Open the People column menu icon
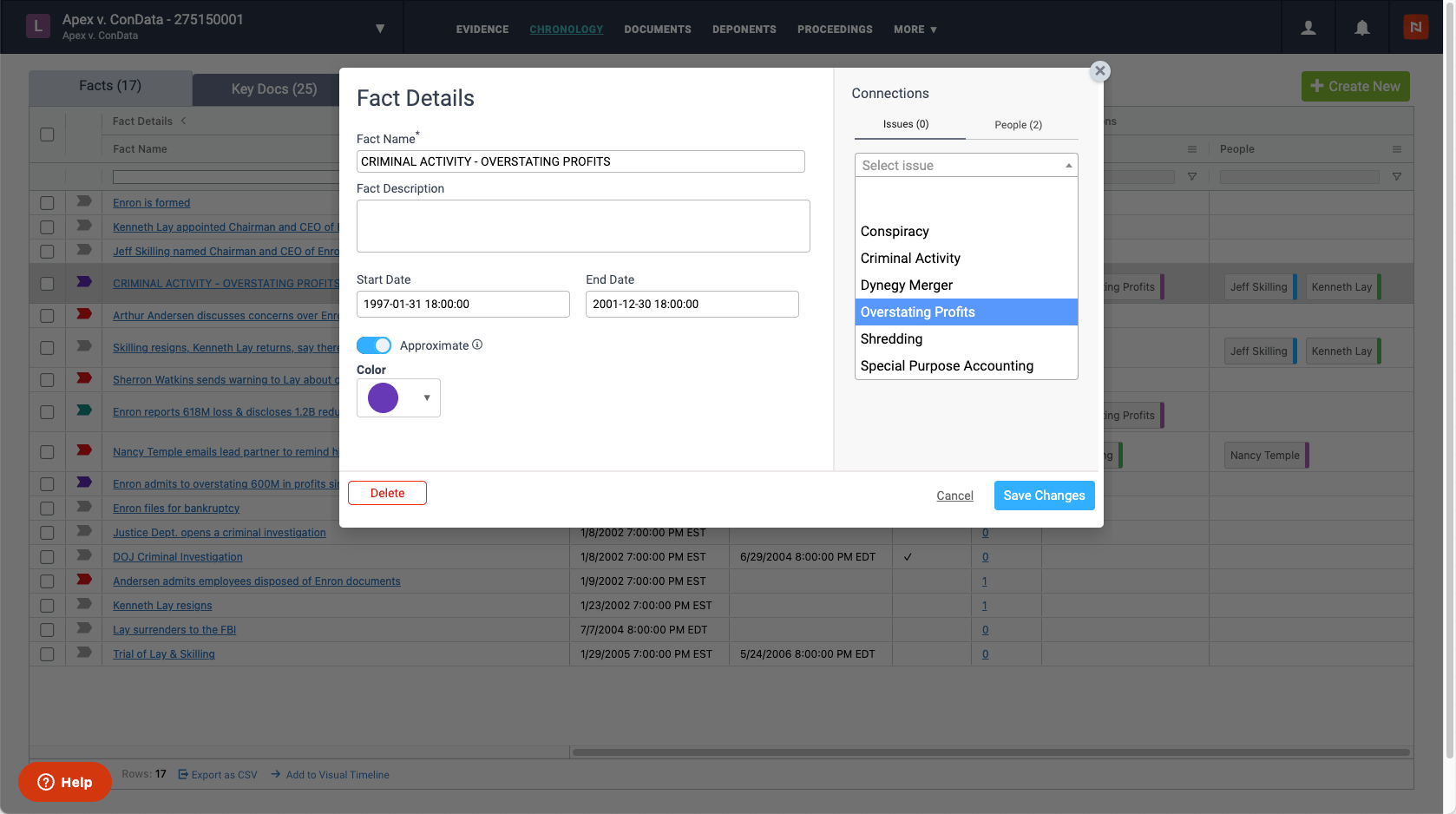This screenshot has height=814, width=1456. 1396,149
